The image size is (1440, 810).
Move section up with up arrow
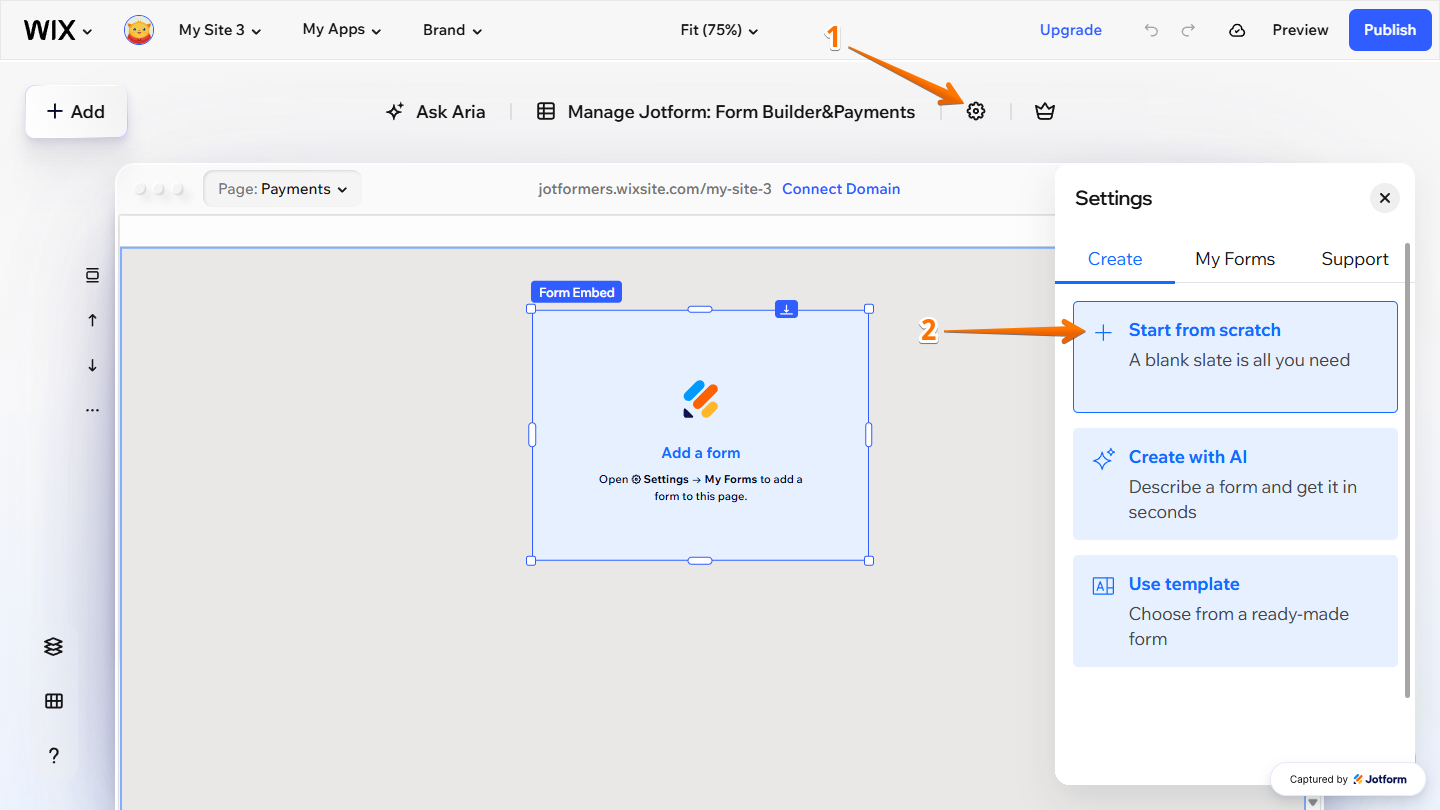[92, 320]
